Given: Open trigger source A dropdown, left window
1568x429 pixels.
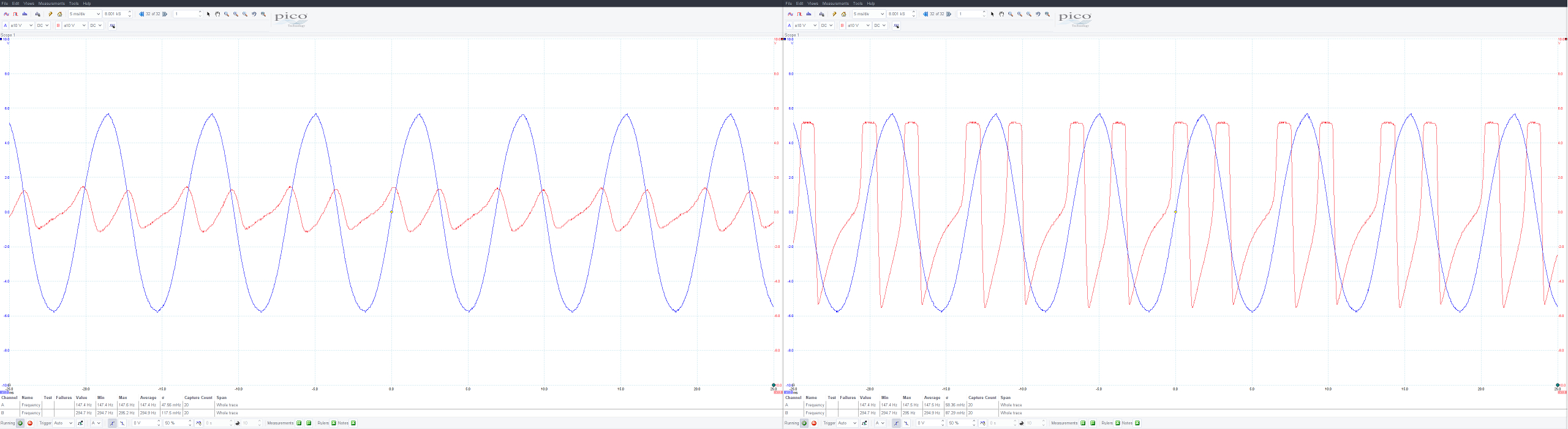Looking at the screenshot, I should [x=96, y=423].
